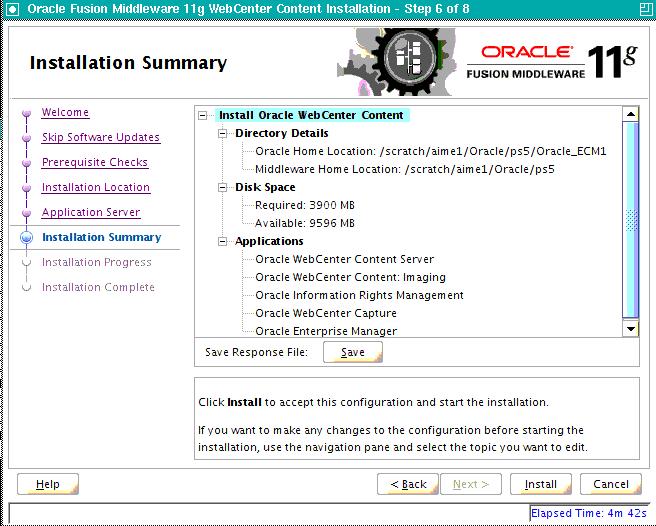The height and width of the screenshot is (526, 656).
Task: Select the Applications label
Action: click(269, 241)
